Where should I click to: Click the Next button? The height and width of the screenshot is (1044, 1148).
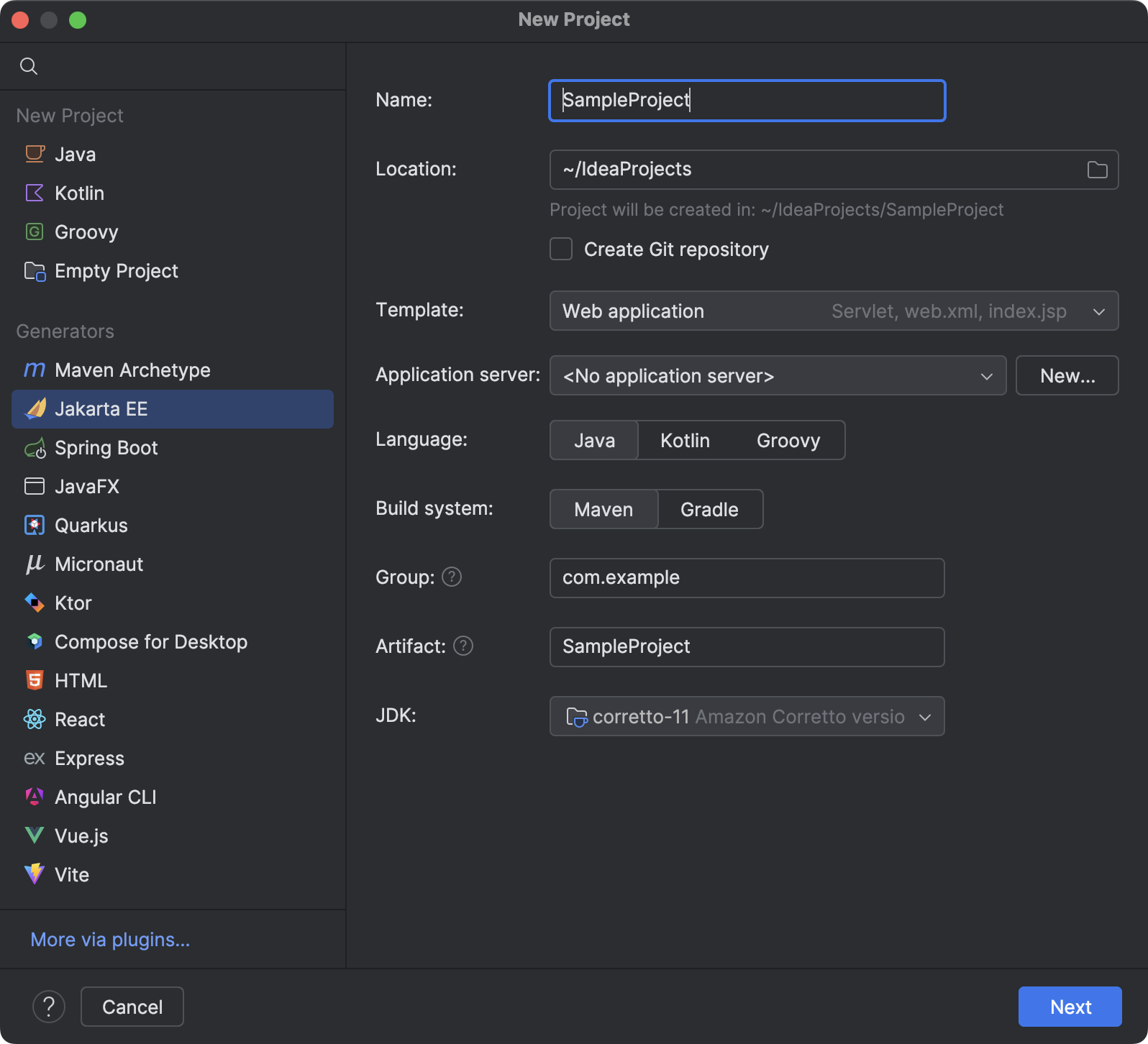pyautogui.click(x=1070, y=1007)
